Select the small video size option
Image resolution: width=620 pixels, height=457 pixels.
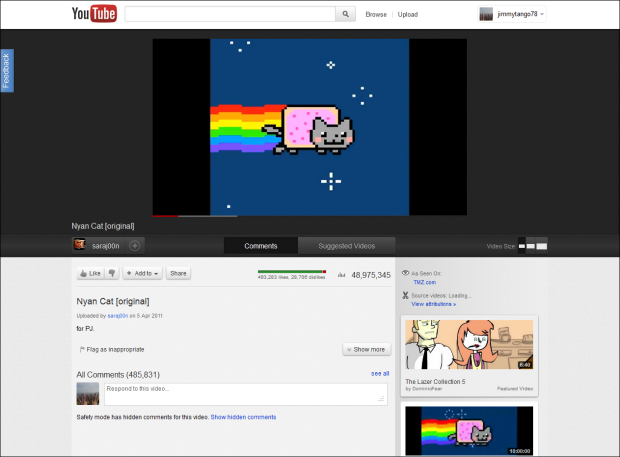click(521, 245)
